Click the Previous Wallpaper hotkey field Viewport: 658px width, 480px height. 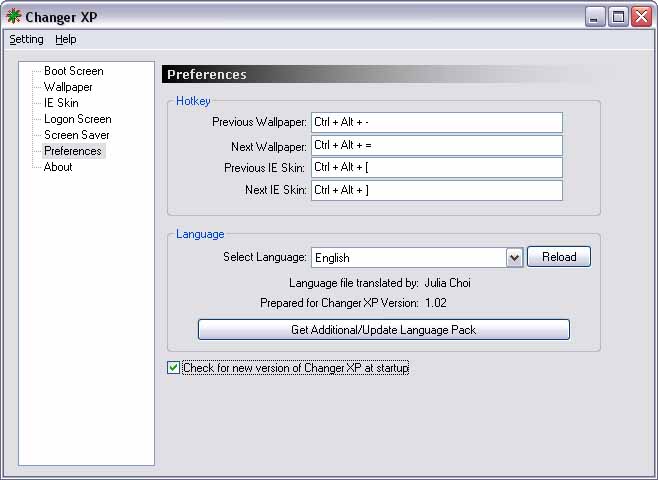pos(436,122)
